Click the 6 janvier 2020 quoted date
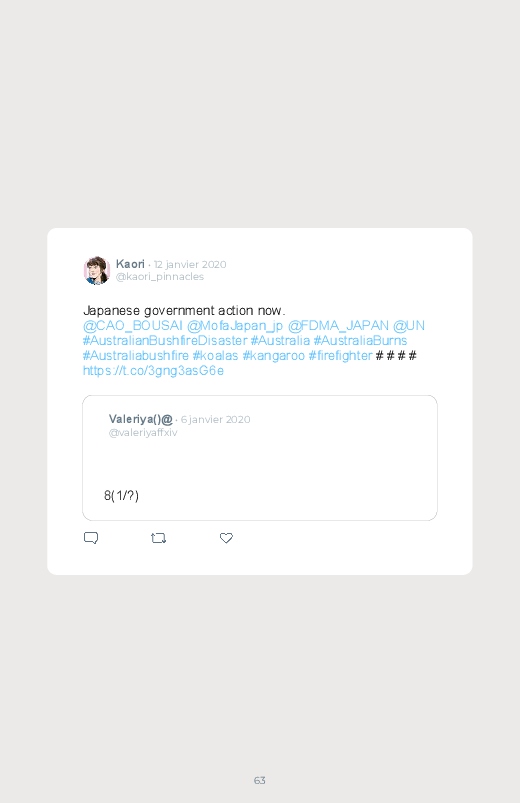The width and height of the screenshot is (520, 803). tap(216, 419)
